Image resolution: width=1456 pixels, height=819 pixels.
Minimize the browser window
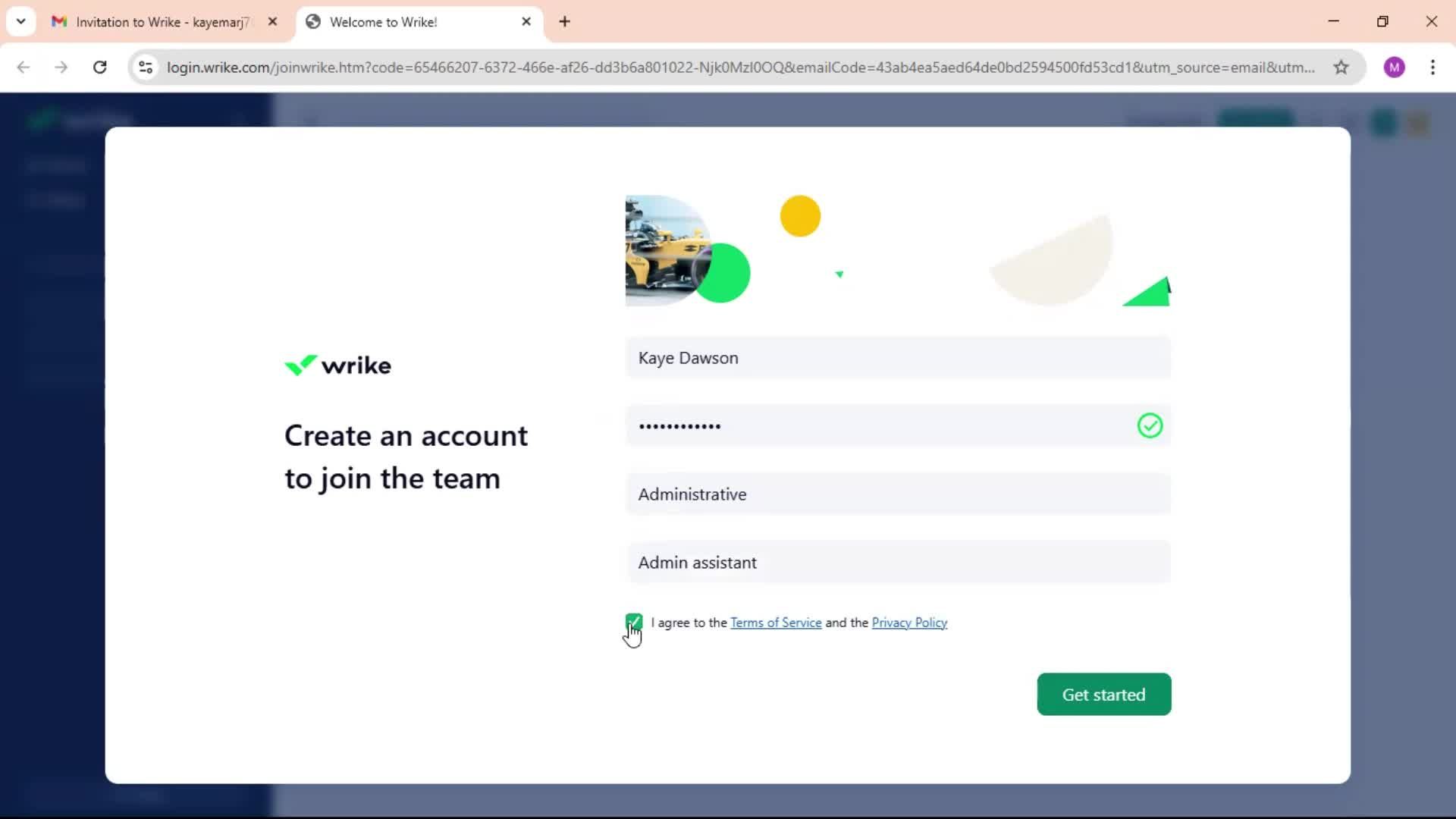tap(1333, 21)
